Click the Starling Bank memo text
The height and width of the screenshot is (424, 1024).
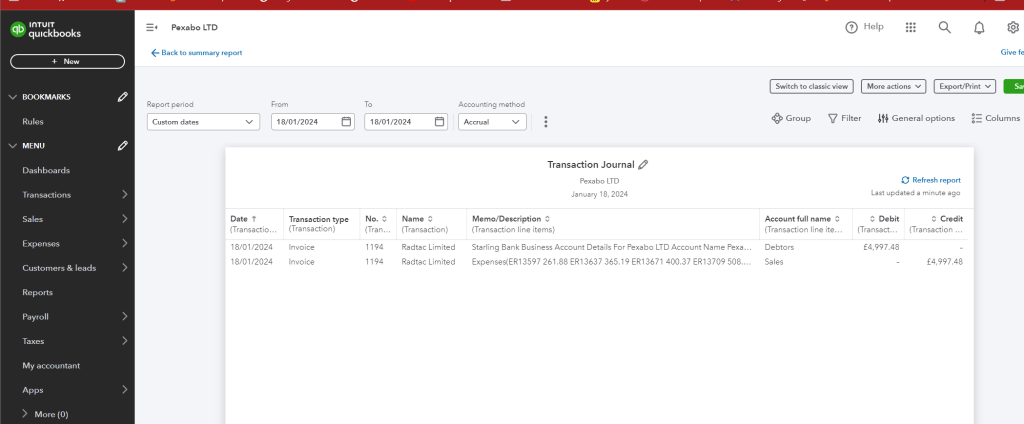pos(611,248)
